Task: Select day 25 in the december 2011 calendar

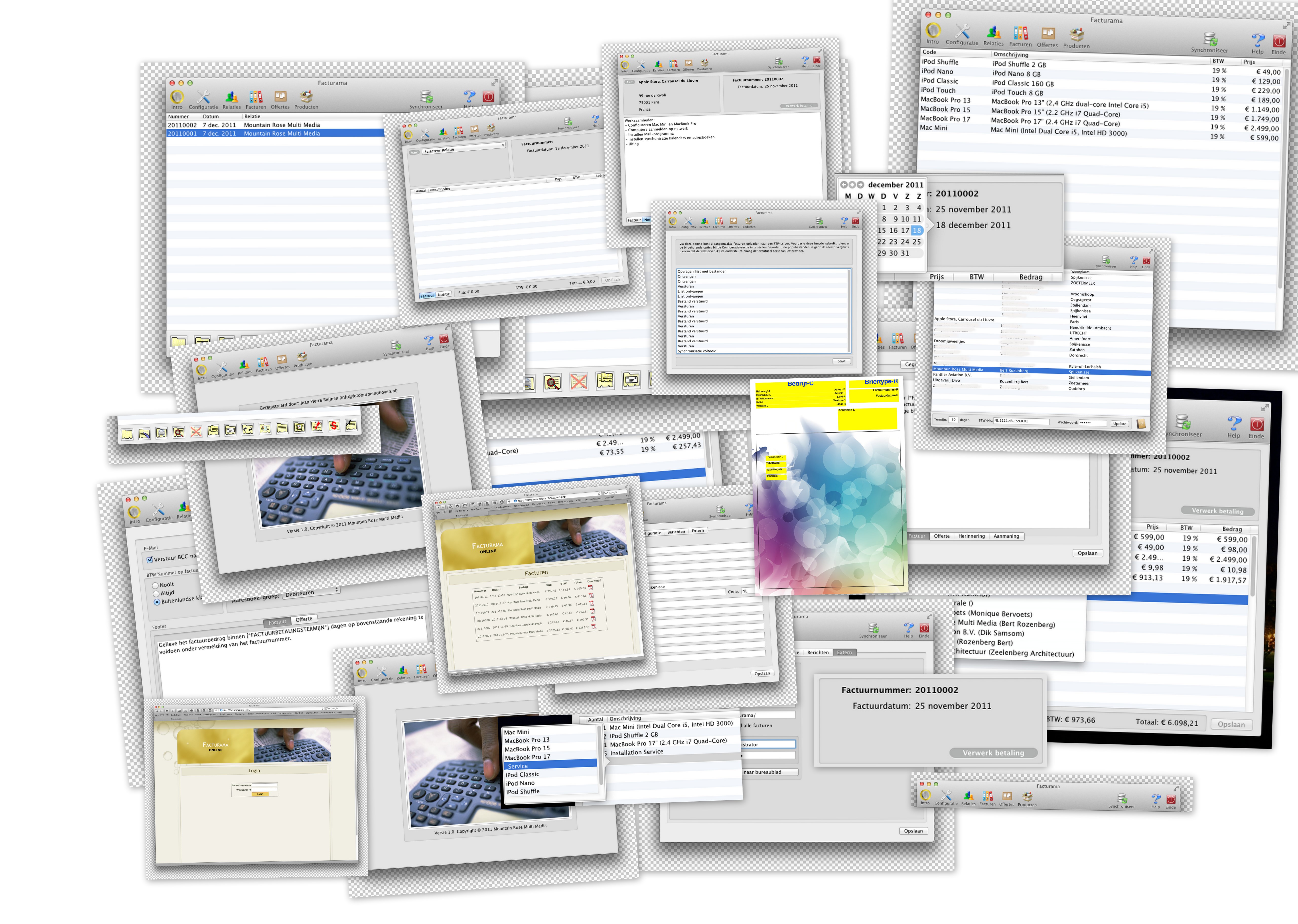Action: 916,242
